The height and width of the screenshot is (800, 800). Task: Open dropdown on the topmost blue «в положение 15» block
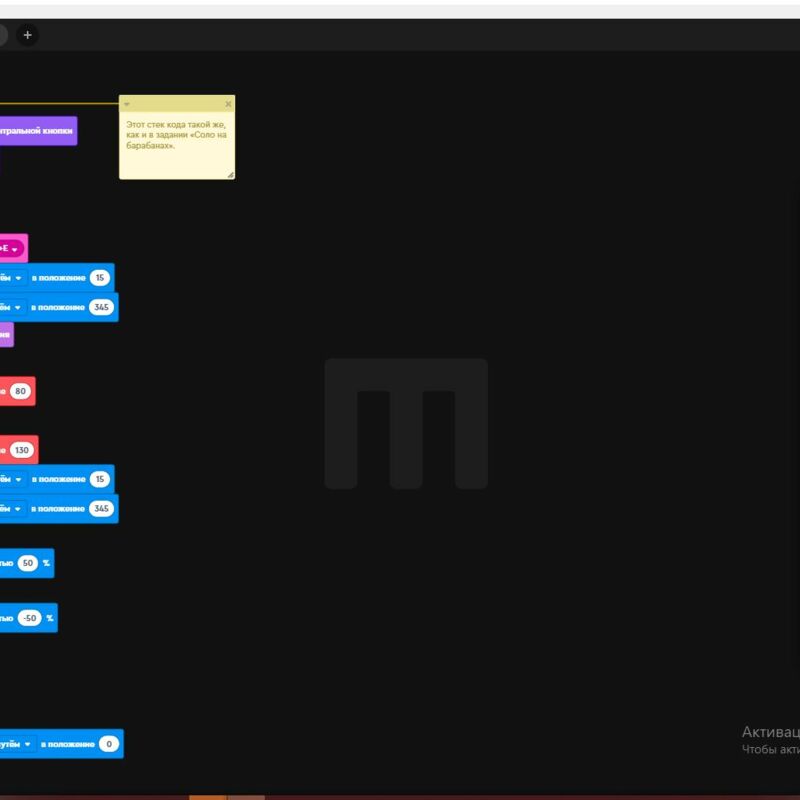point(18,277)
